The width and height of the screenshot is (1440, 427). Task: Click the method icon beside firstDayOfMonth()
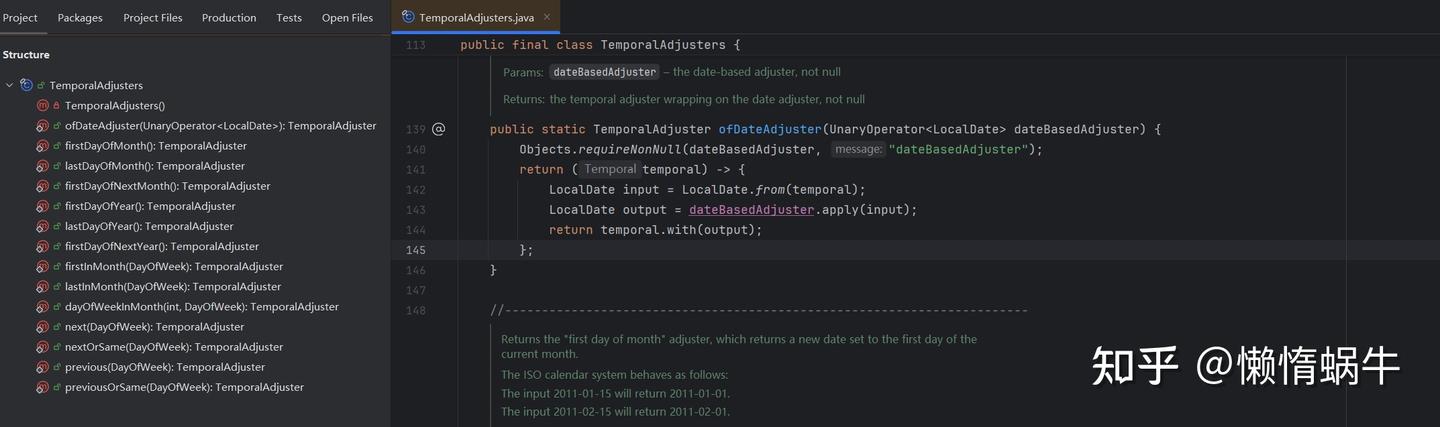42,146
